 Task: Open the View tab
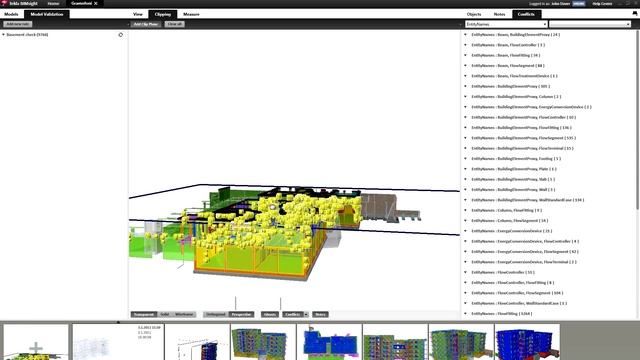point(138,14)
